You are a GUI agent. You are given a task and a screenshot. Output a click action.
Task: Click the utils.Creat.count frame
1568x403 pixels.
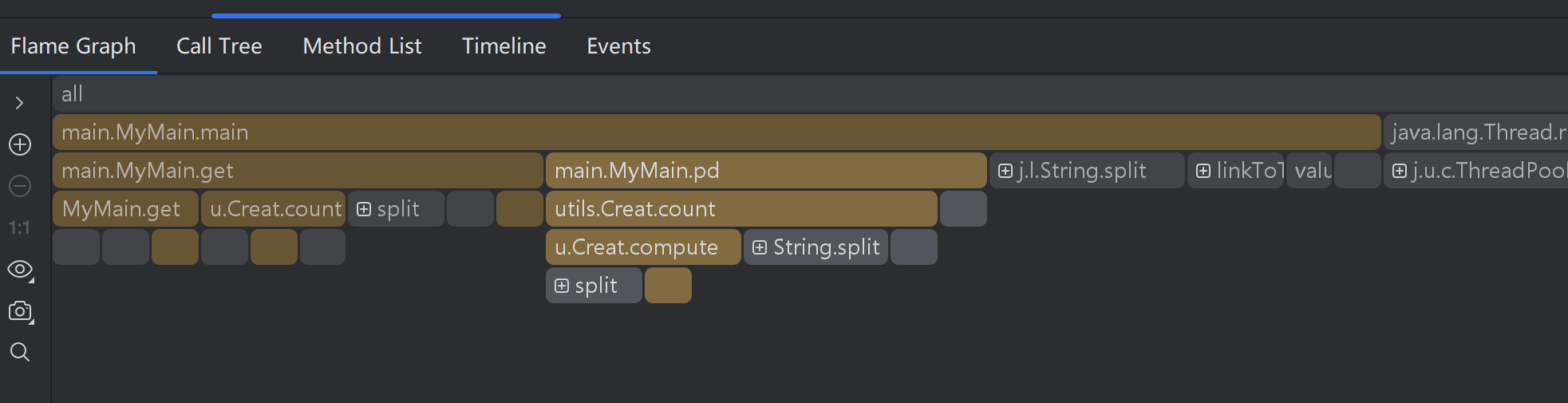[x=741, y=209]
